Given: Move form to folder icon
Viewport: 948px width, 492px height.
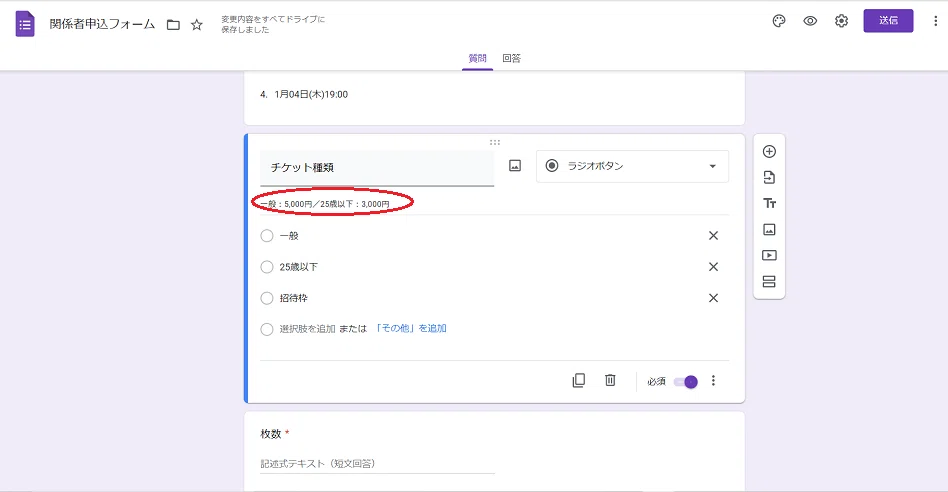Looking at the screenshot, I should 174,25.
